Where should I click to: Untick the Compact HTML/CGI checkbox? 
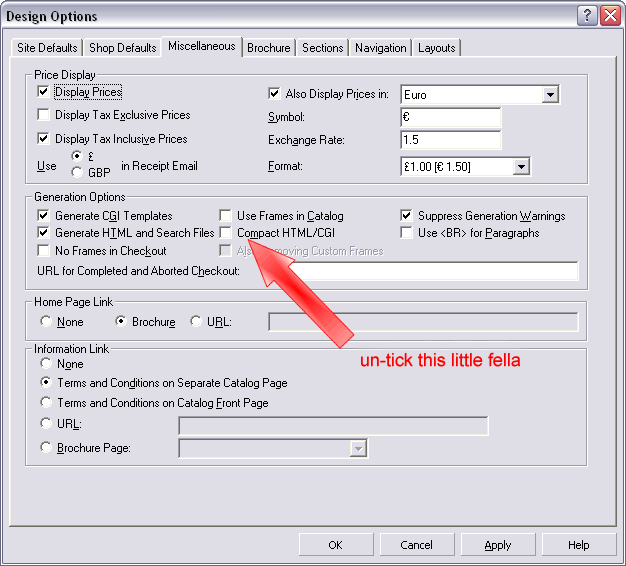[227, 233]
